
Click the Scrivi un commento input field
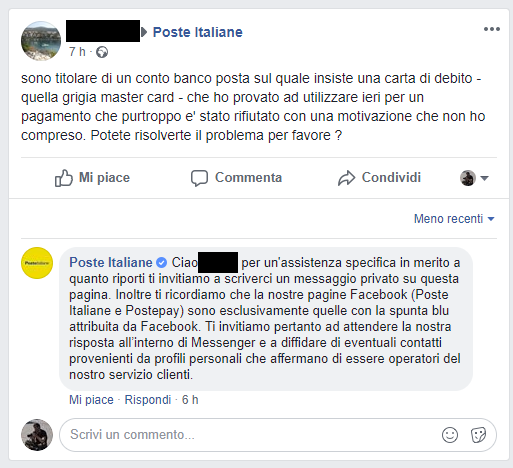click(x=278, y=435)
